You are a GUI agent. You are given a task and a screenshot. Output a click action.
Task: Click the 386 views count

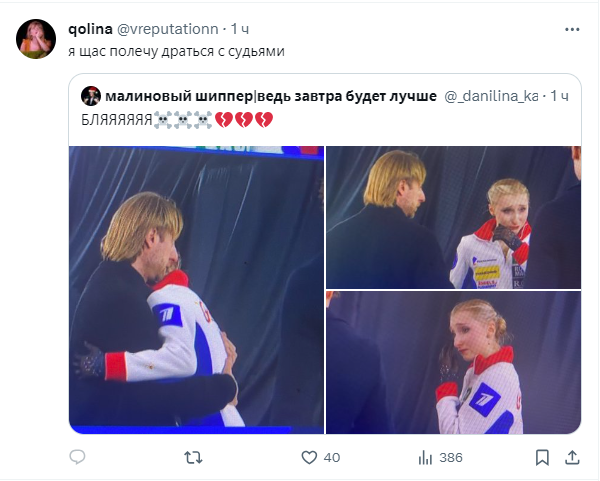click(450, 457)
